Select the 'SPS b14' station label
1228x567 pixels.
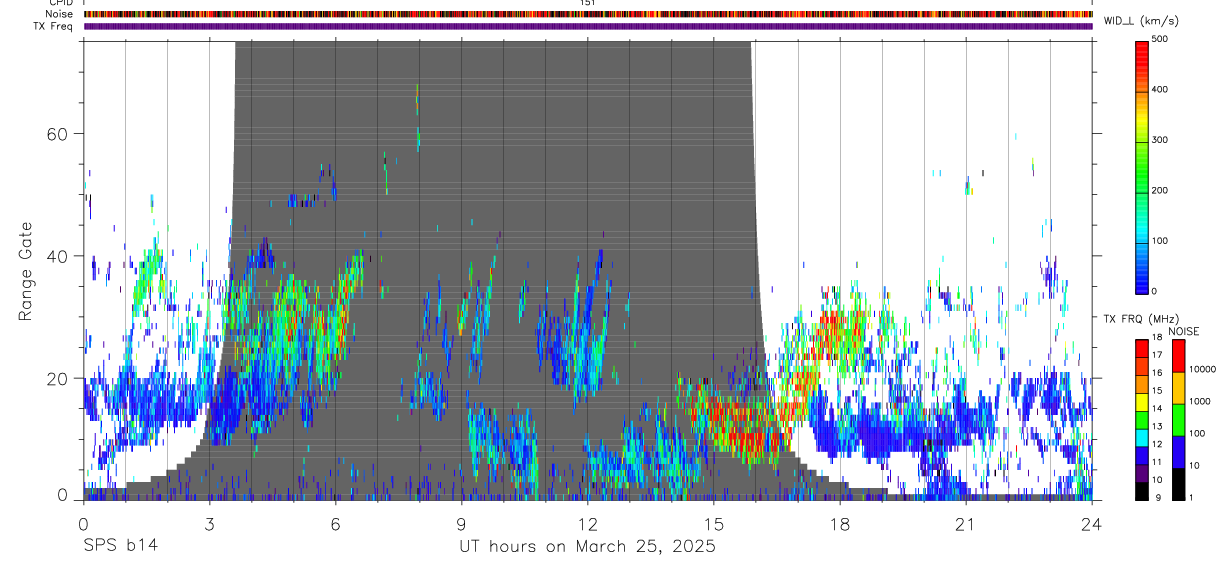pos(120,547)
